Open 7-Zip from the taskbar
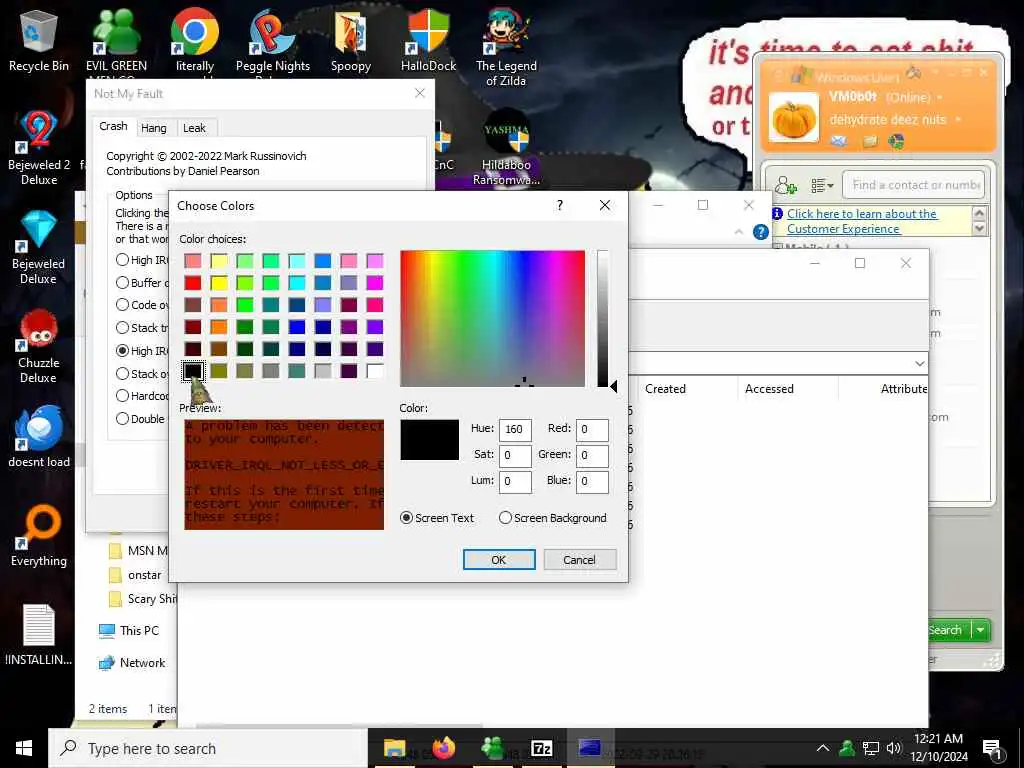The image size is (1024, 768). tap(541, 748)
